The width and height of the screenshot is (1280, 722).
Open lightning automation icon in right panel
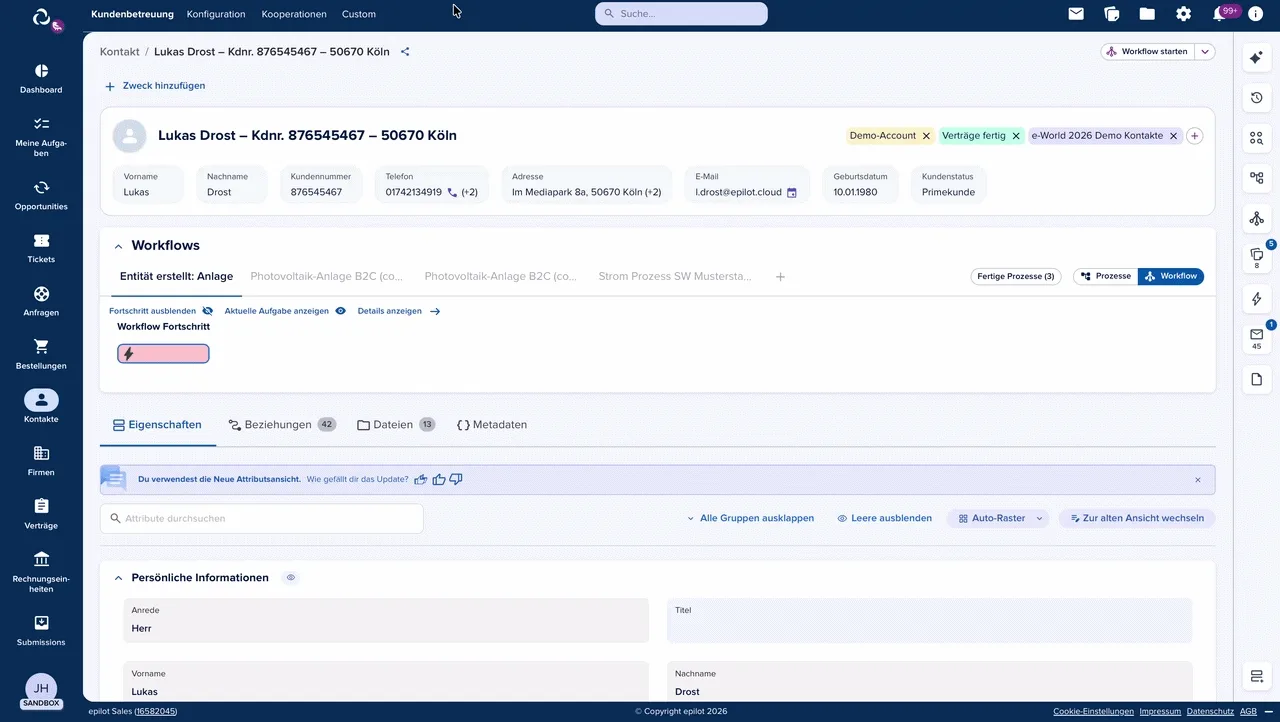pyautogui.click(x=1257, y=299)
